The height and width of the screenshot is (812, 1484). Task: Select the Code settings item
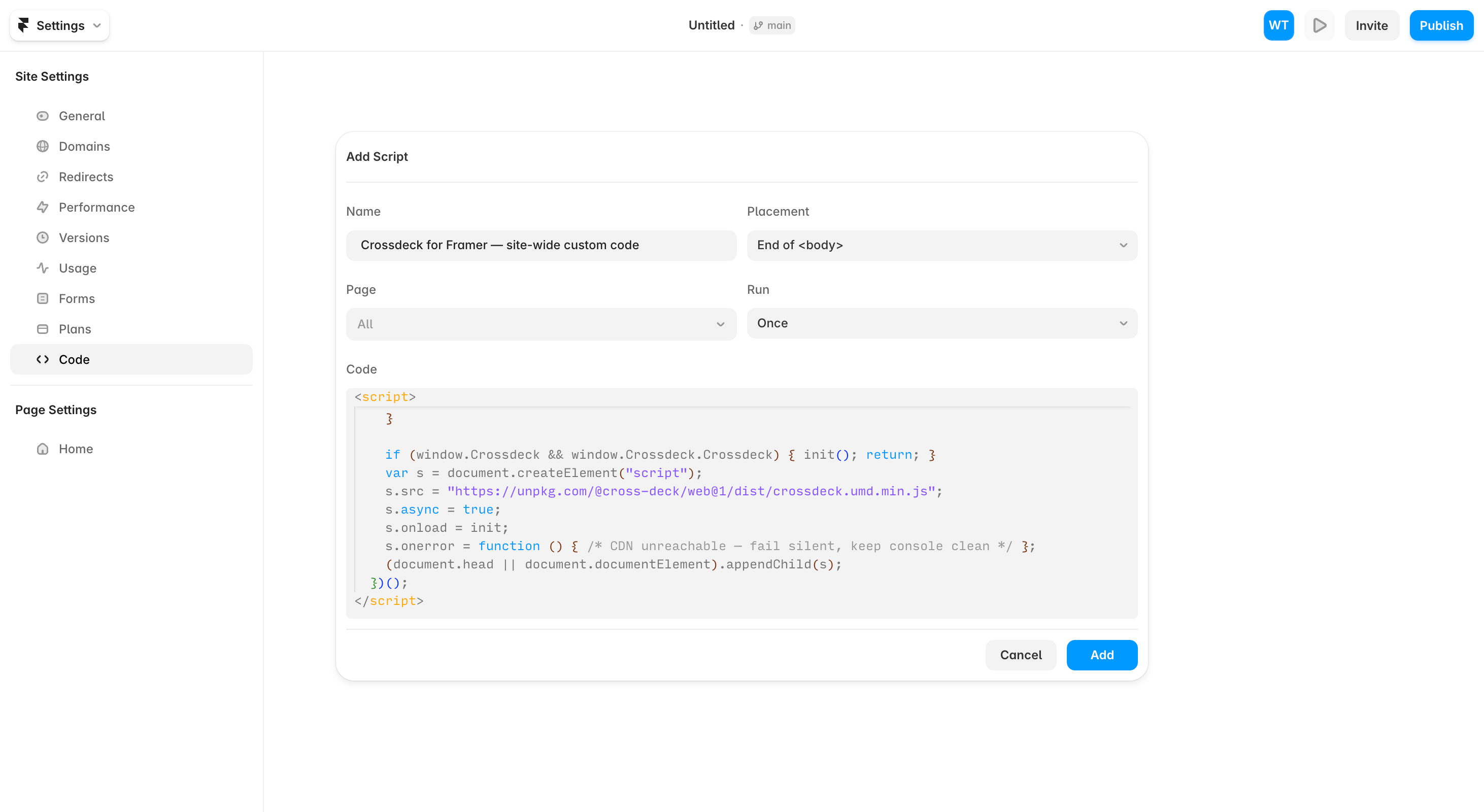click(131, 359)
